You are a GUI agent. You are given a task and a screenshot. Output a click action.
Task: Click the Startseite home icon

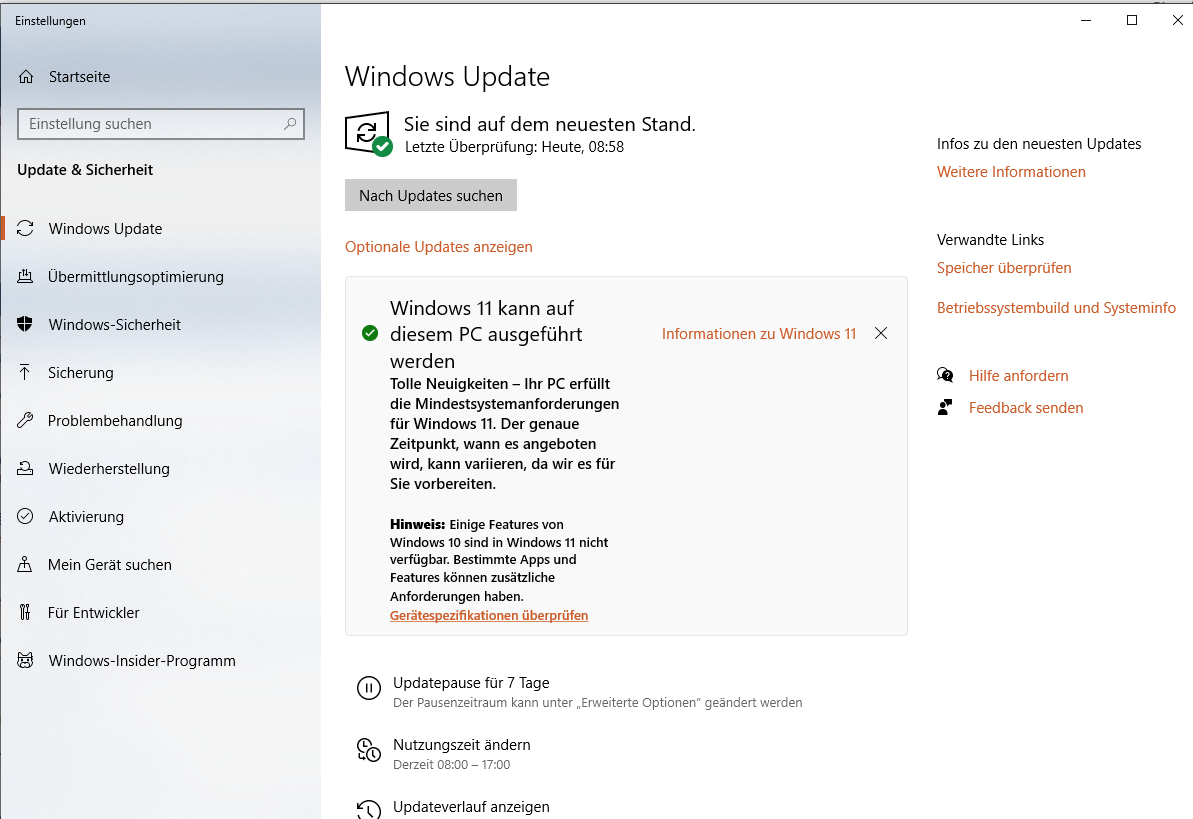coord(26,76)
